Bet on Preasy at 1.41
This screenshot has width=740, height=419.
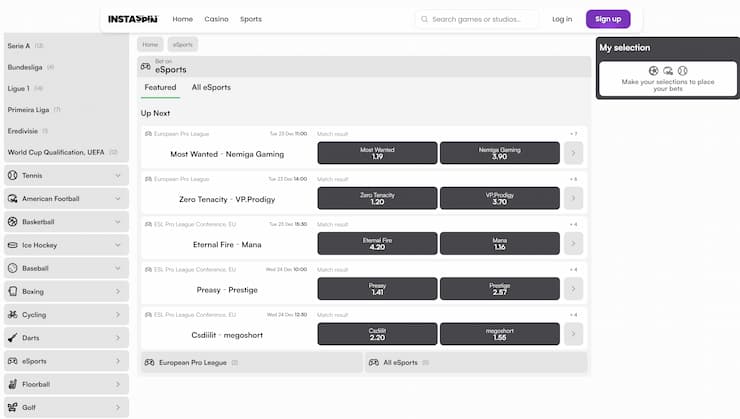pyautogui.click(x=377, y=289)
